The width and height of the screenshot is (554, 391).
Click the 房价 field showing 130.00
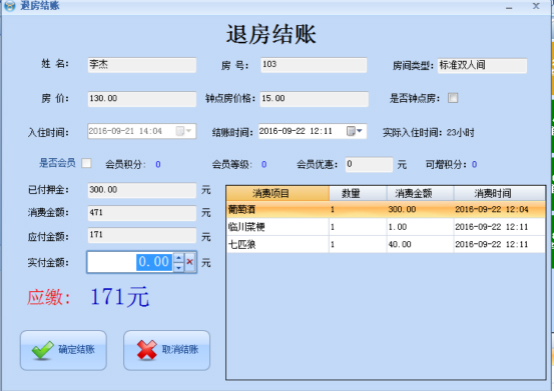[142, 99]
